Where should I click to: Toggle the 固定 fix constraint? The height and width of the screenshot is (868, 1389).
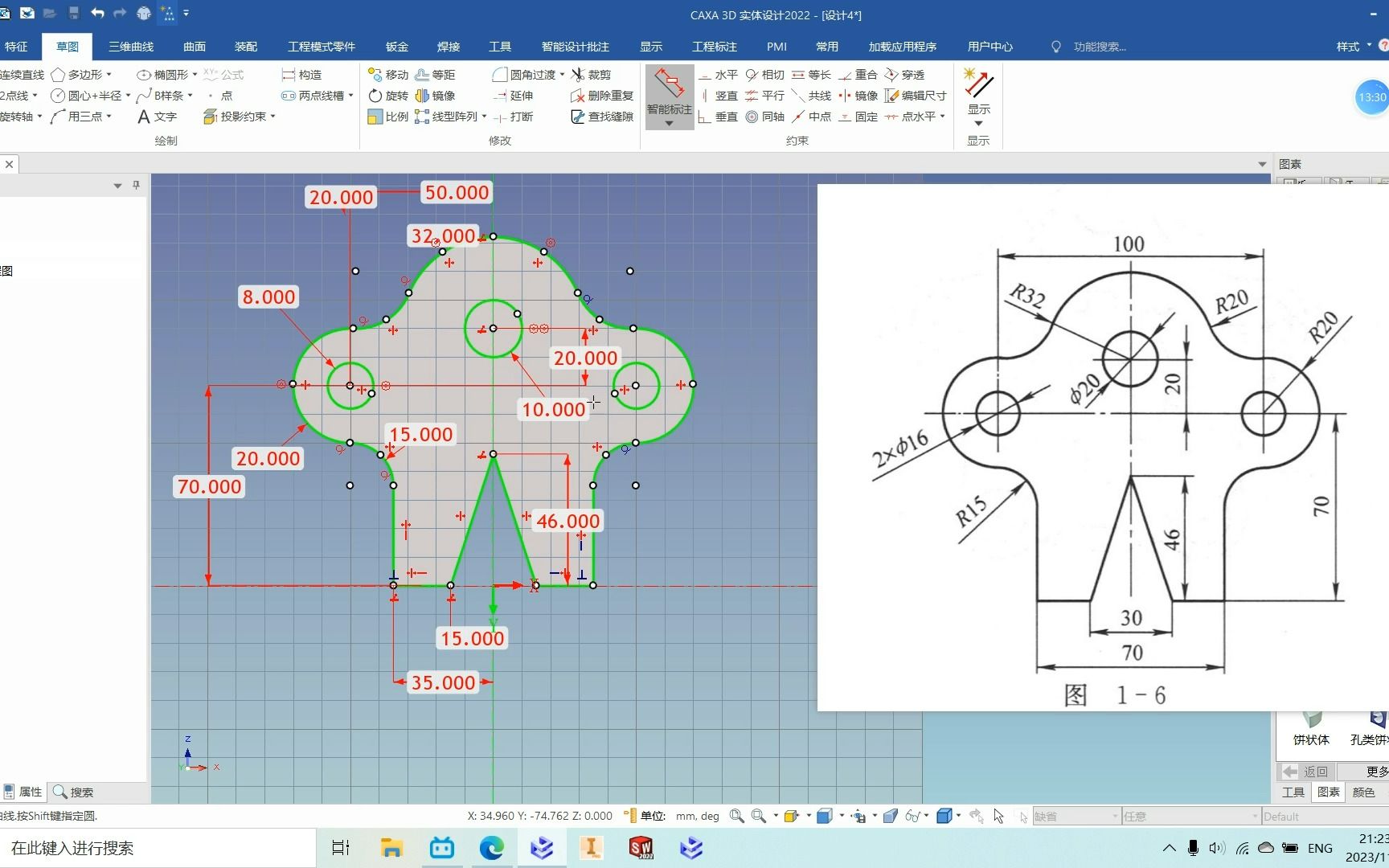(858, 117)
